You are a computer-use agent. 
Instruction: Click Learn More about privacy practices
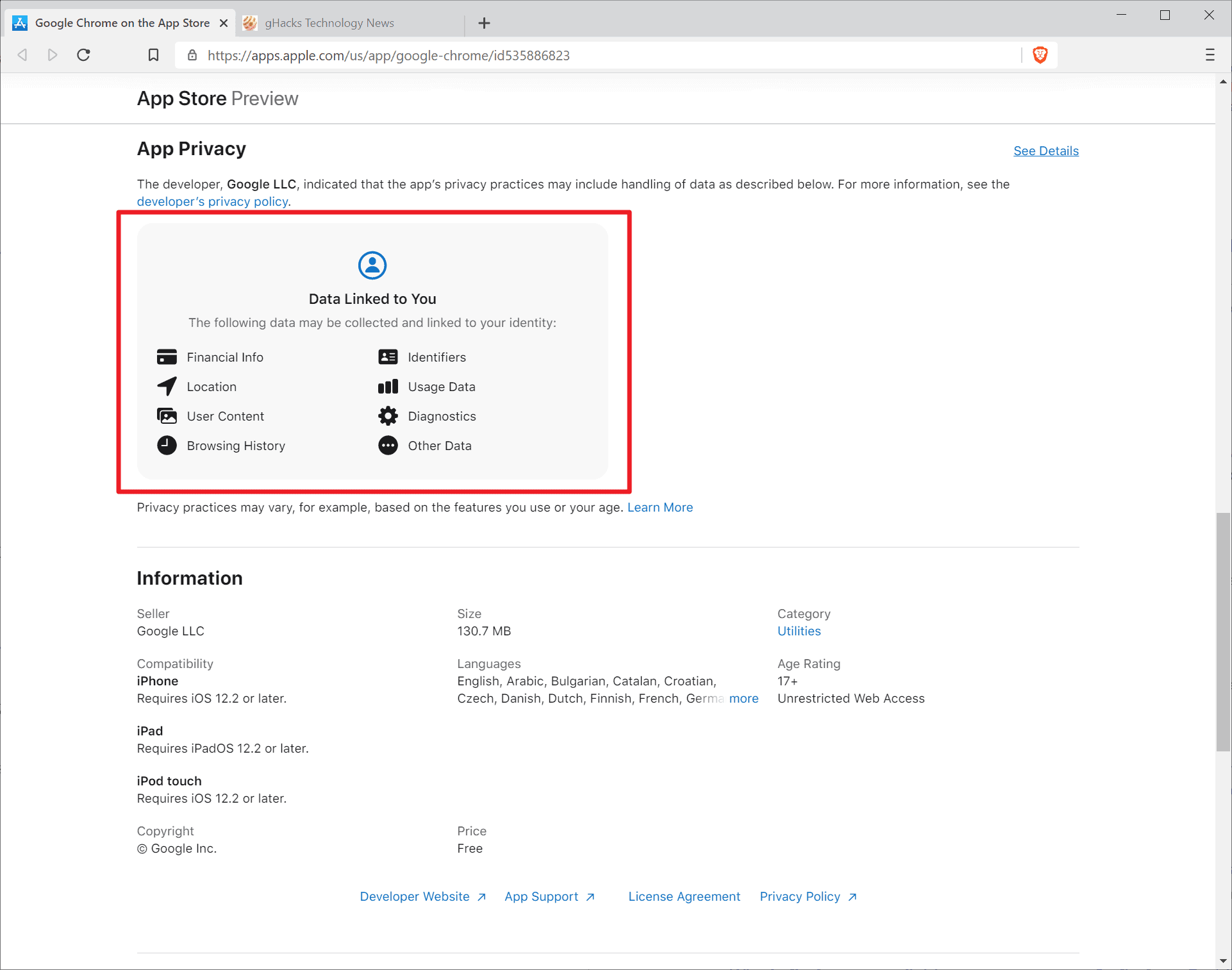point(660,507)
